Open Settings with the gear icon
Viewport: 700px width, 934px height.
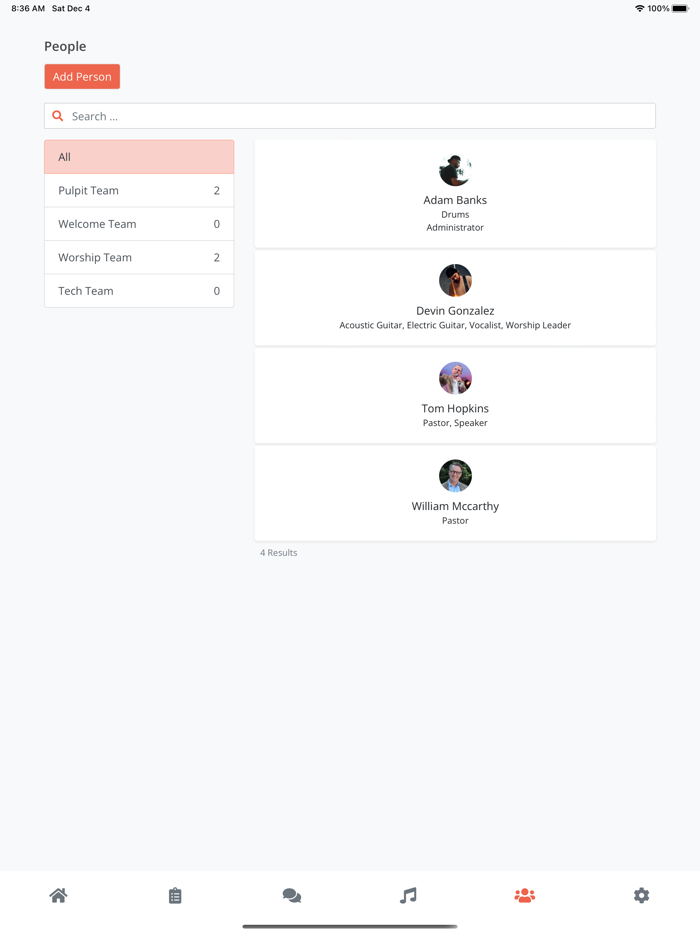641,895
